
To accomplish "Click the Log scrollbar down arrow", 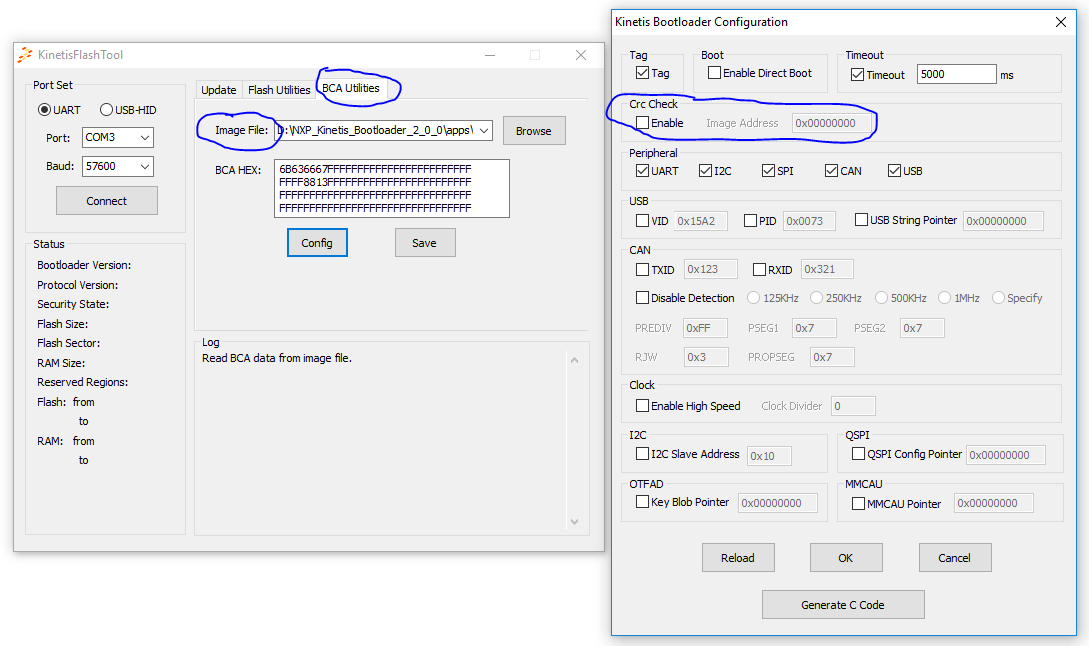I will [574, 522].
